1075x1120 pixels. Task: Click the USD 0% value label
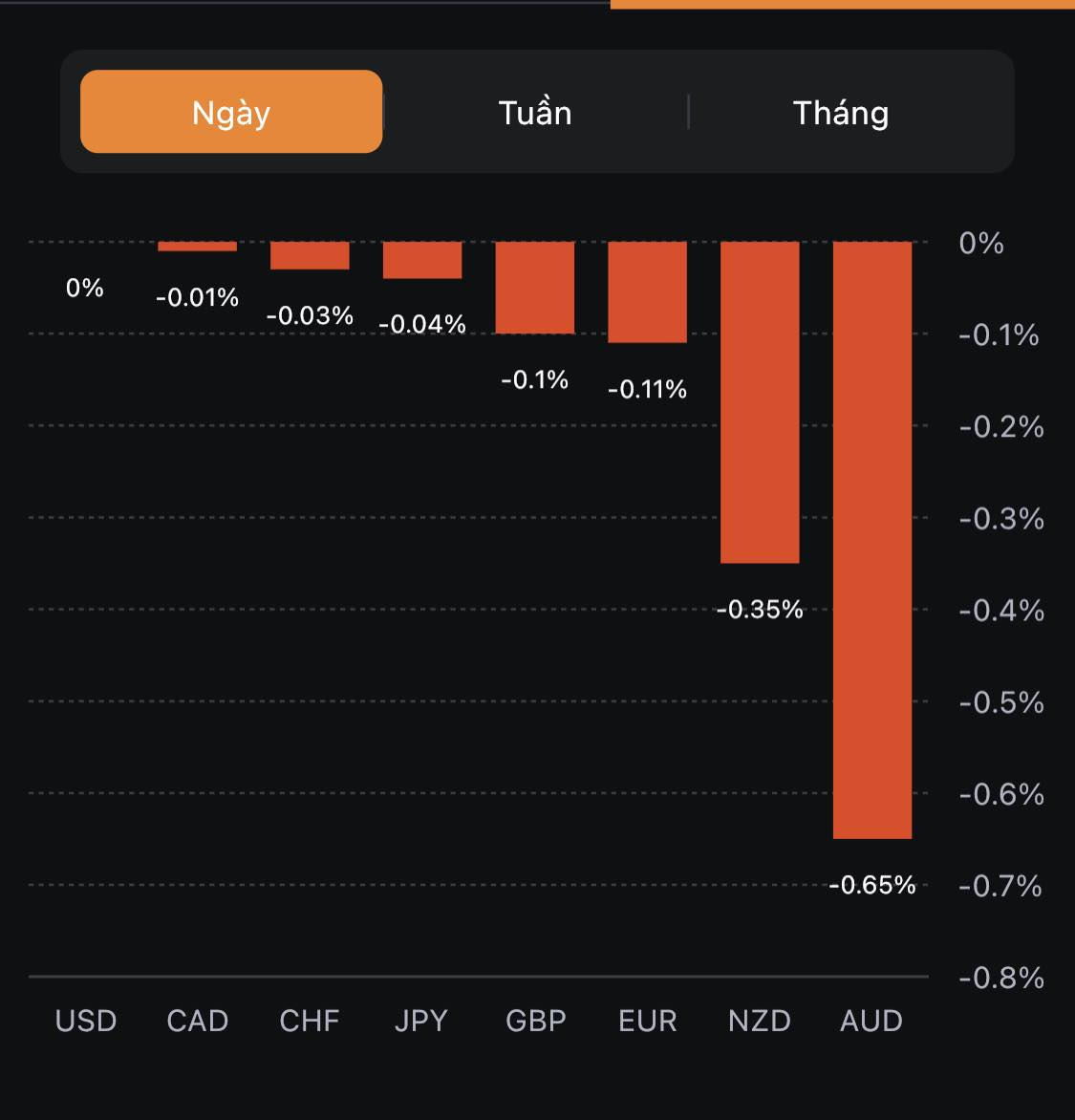point(85,288)
